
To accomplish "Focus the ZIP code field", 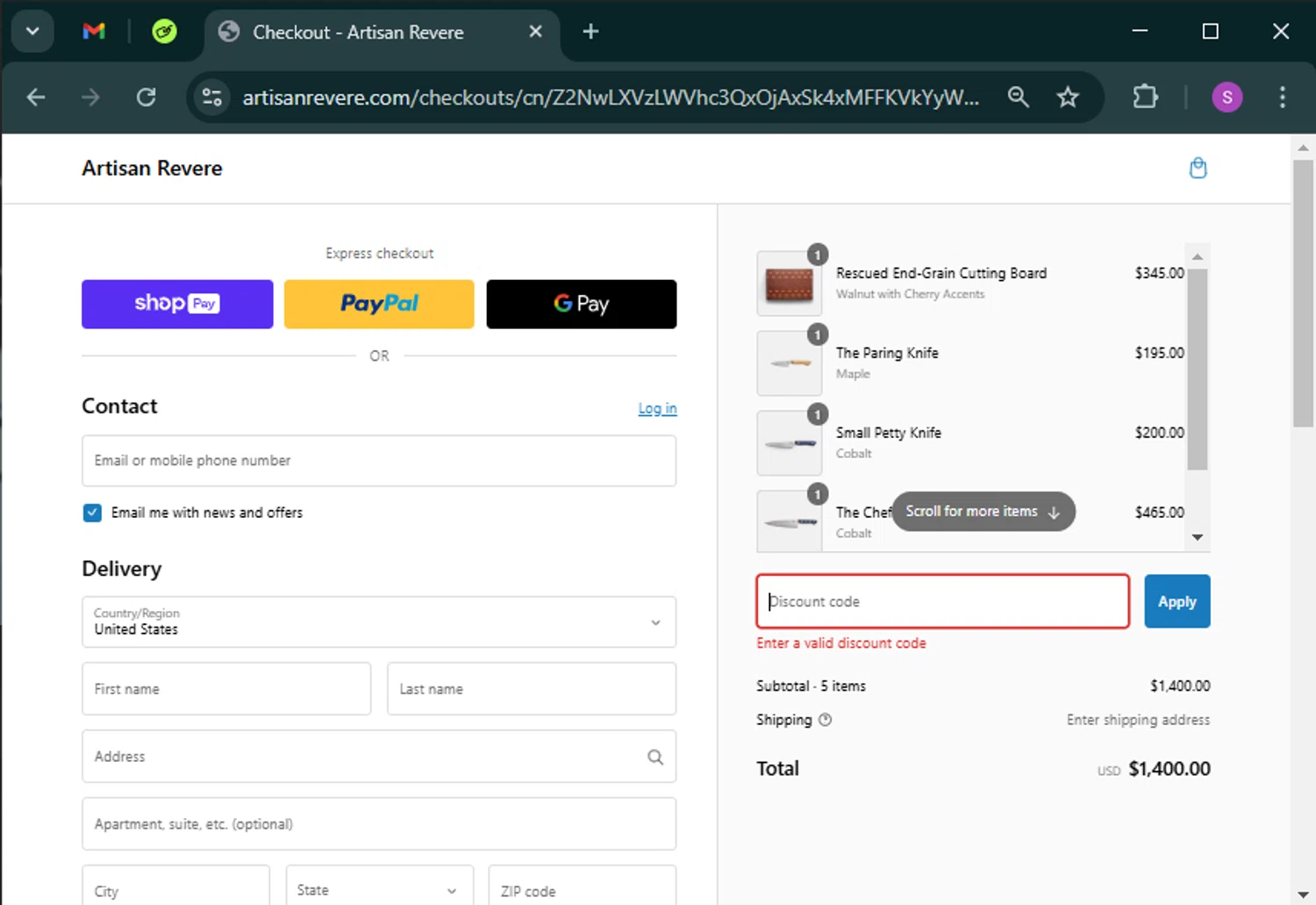I will pos(583,887).
